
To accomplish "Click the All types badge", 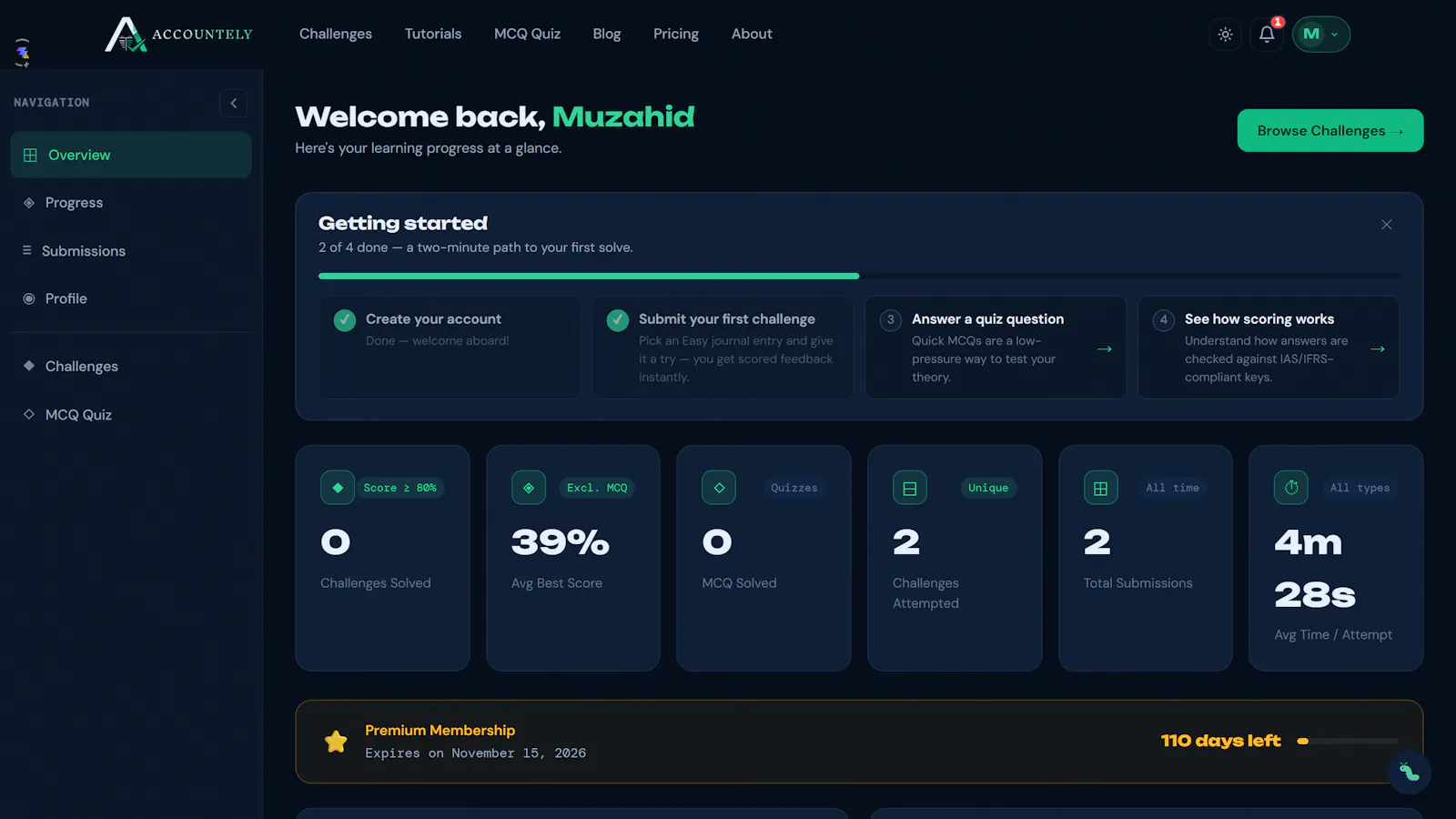I will [1360, 488].
